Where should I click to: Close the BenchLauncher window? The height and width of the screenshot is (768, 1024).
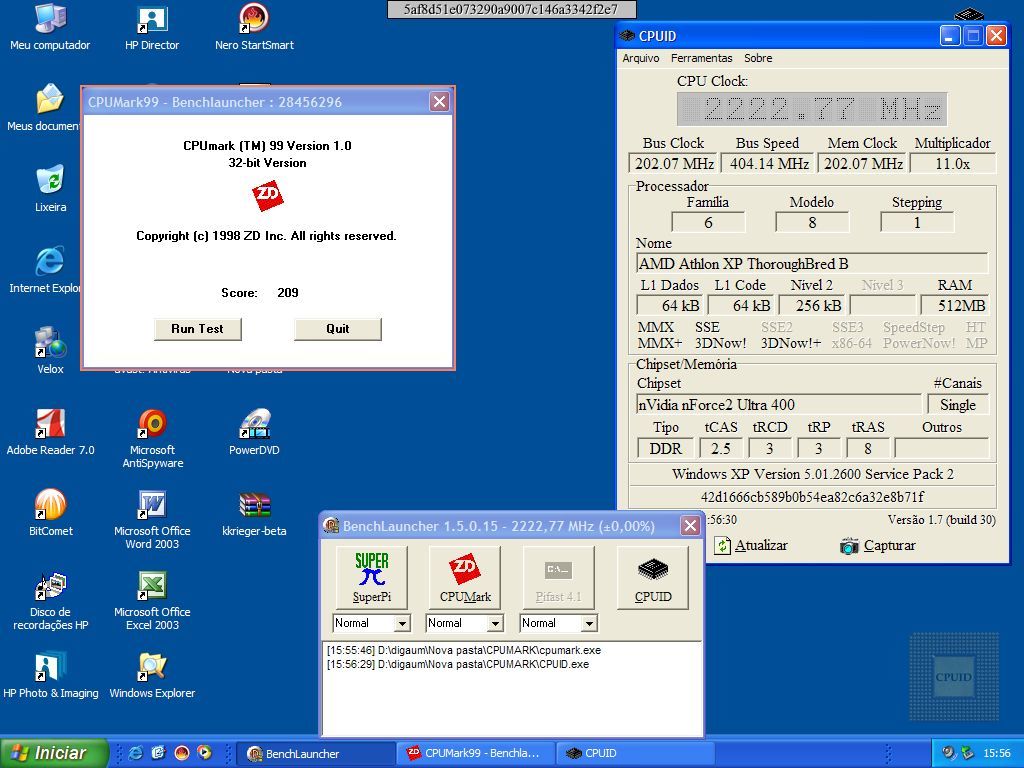[x=690, y=526]
